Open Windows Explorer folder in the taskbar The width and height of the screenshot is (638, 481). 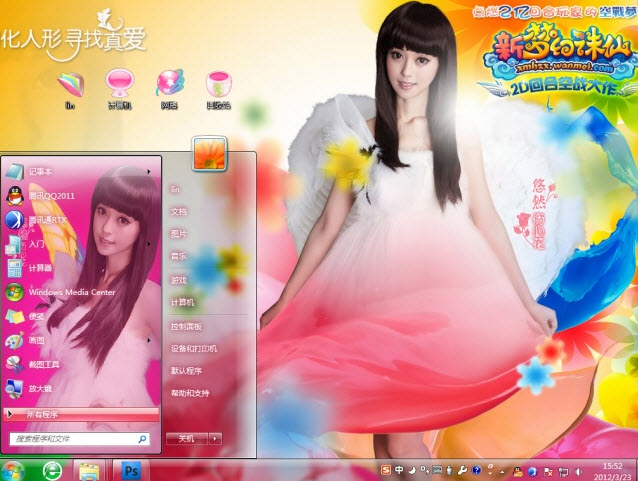point(89,471)
